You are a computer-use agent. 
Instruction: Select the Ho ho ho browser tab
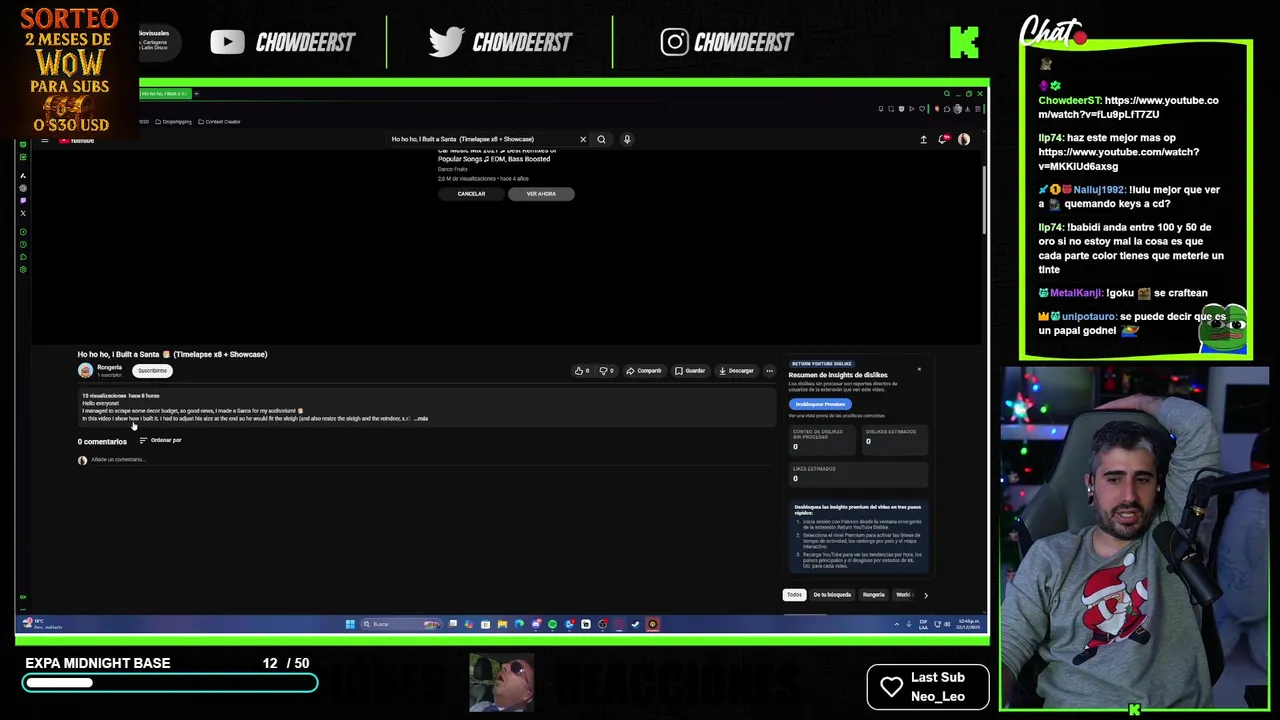(x=165, y=94)
